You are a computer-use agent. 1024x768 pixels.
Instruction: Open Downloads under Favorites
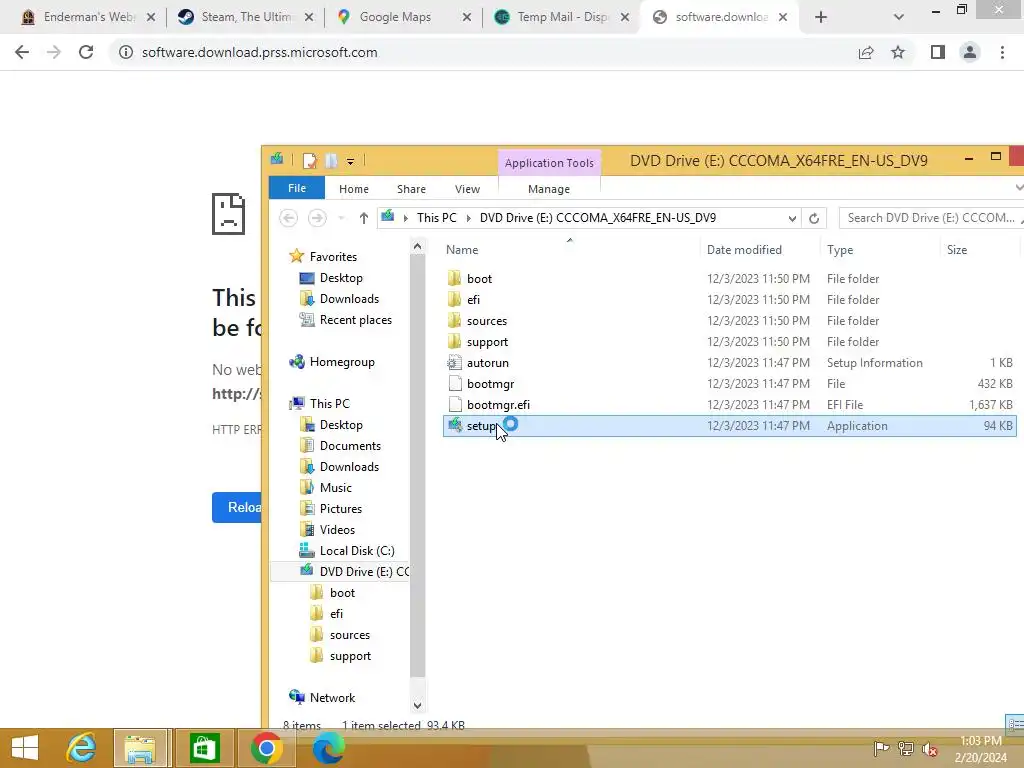(349, 298)
